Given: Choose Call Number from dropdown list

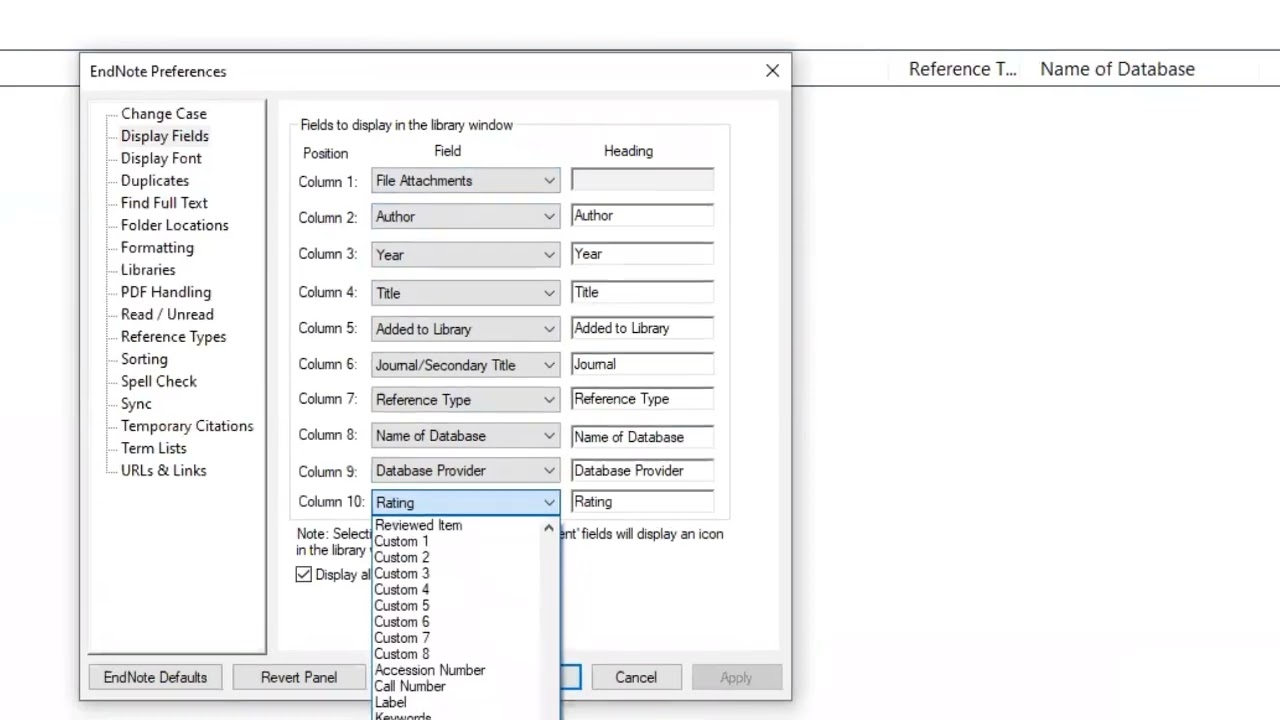Looking at the screenshot, I should [x=456, y=686].
